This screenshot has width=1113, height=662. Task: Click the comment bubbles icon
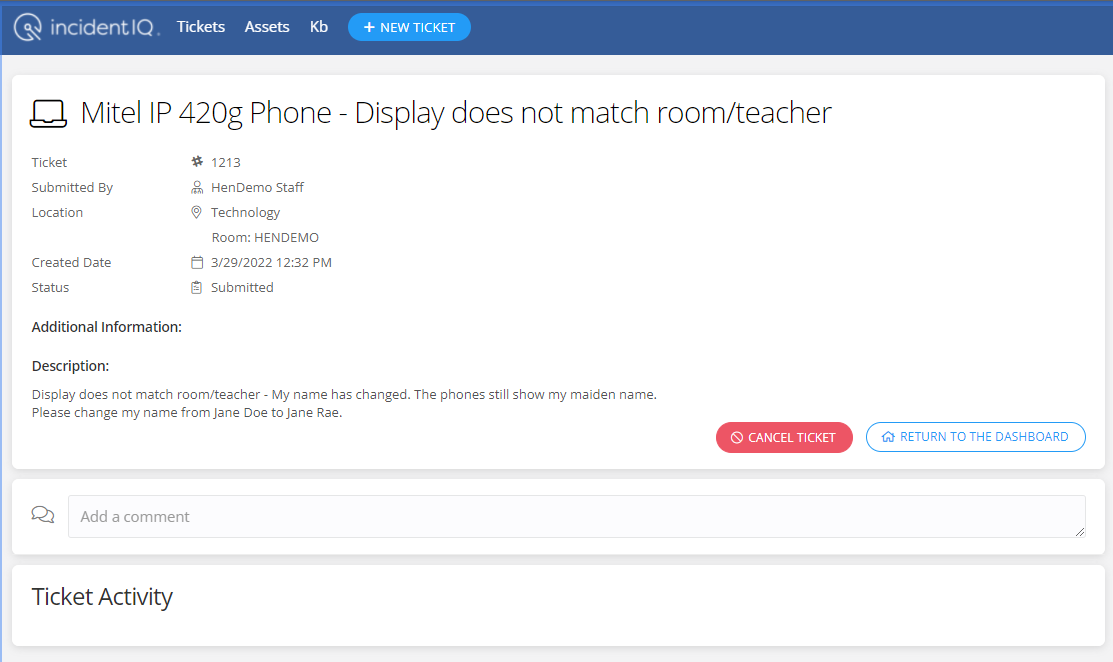coord(43,515)
